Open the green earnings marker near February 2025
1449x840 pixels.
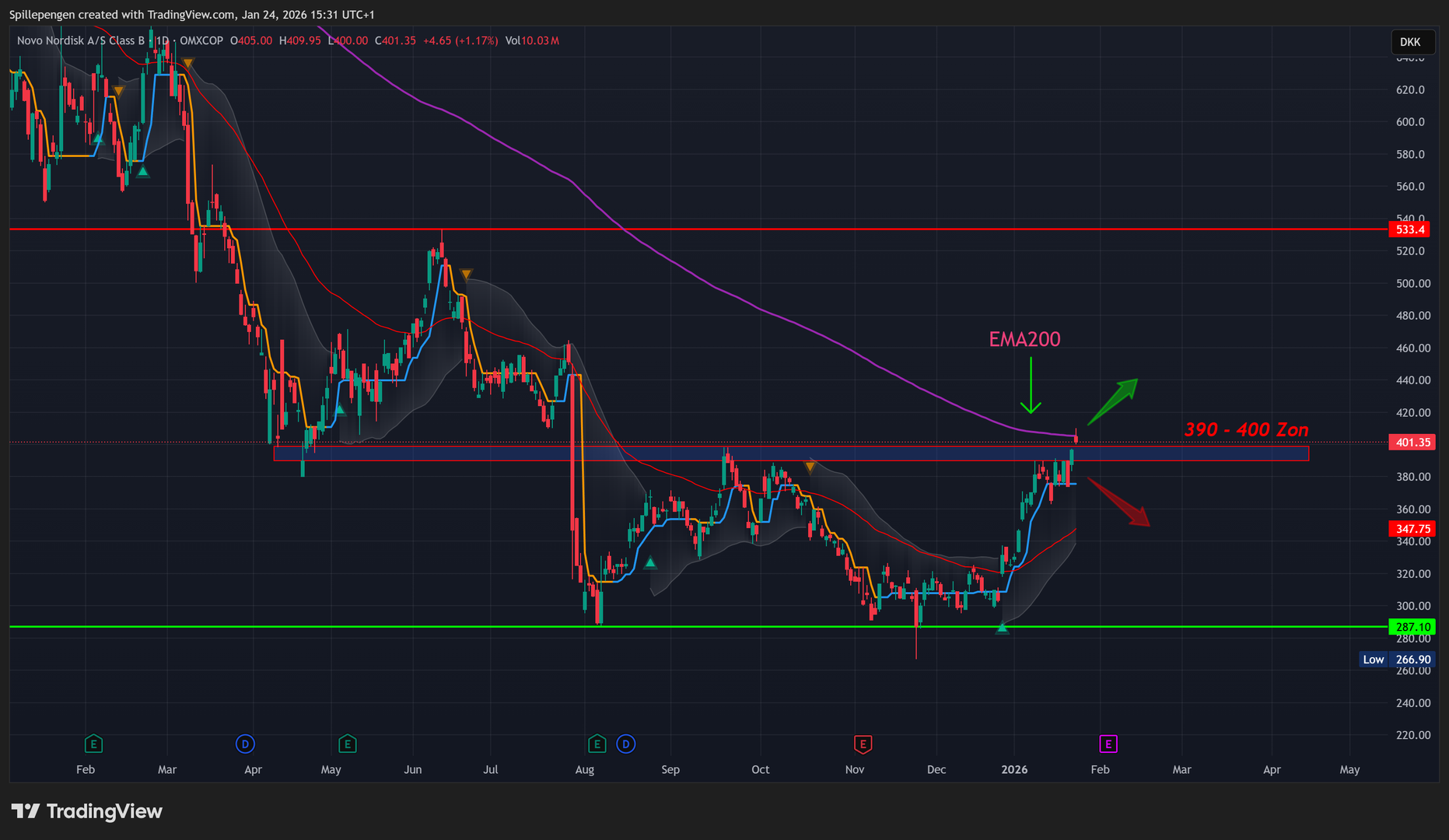93,744
